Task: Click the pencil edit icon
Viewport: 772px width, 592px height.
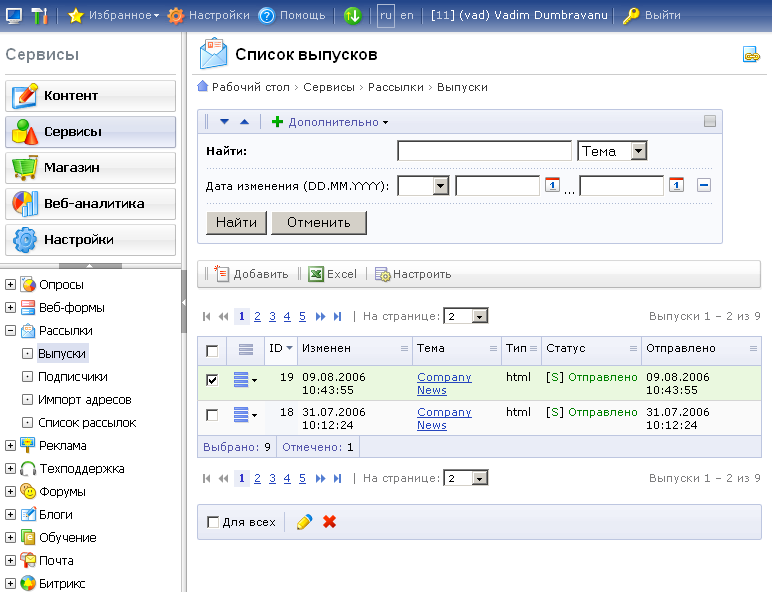Action: click(x=305, y=522)
